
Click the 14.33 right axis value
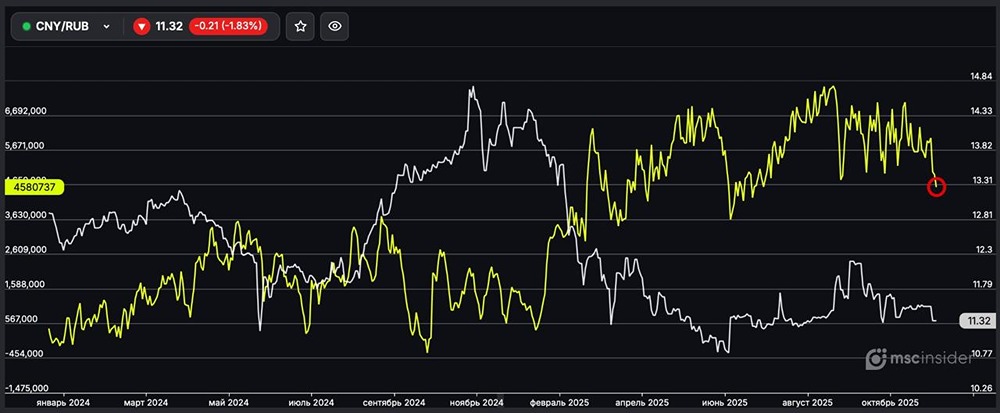pos(981,111)
